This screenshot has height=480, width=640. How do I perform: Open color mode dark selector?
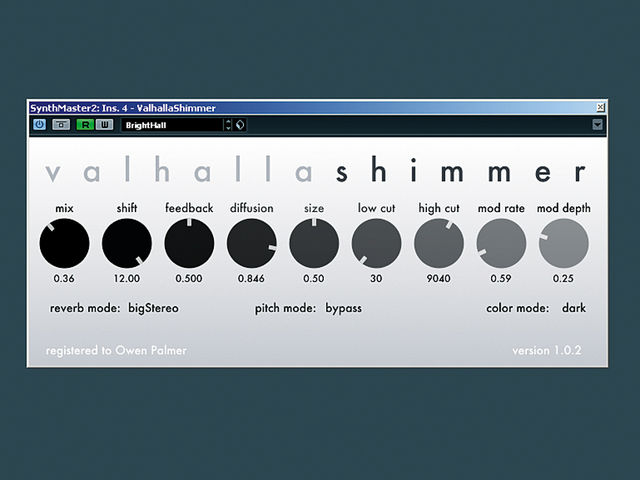574,308
